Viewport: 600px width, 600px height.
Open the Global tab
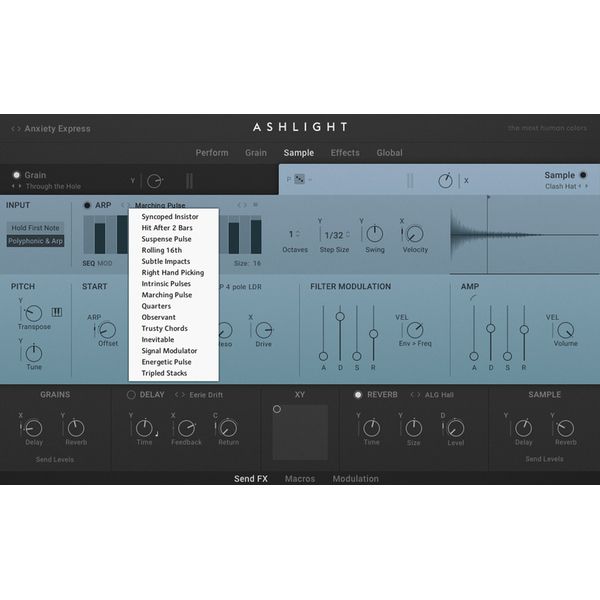click(389, 153)
